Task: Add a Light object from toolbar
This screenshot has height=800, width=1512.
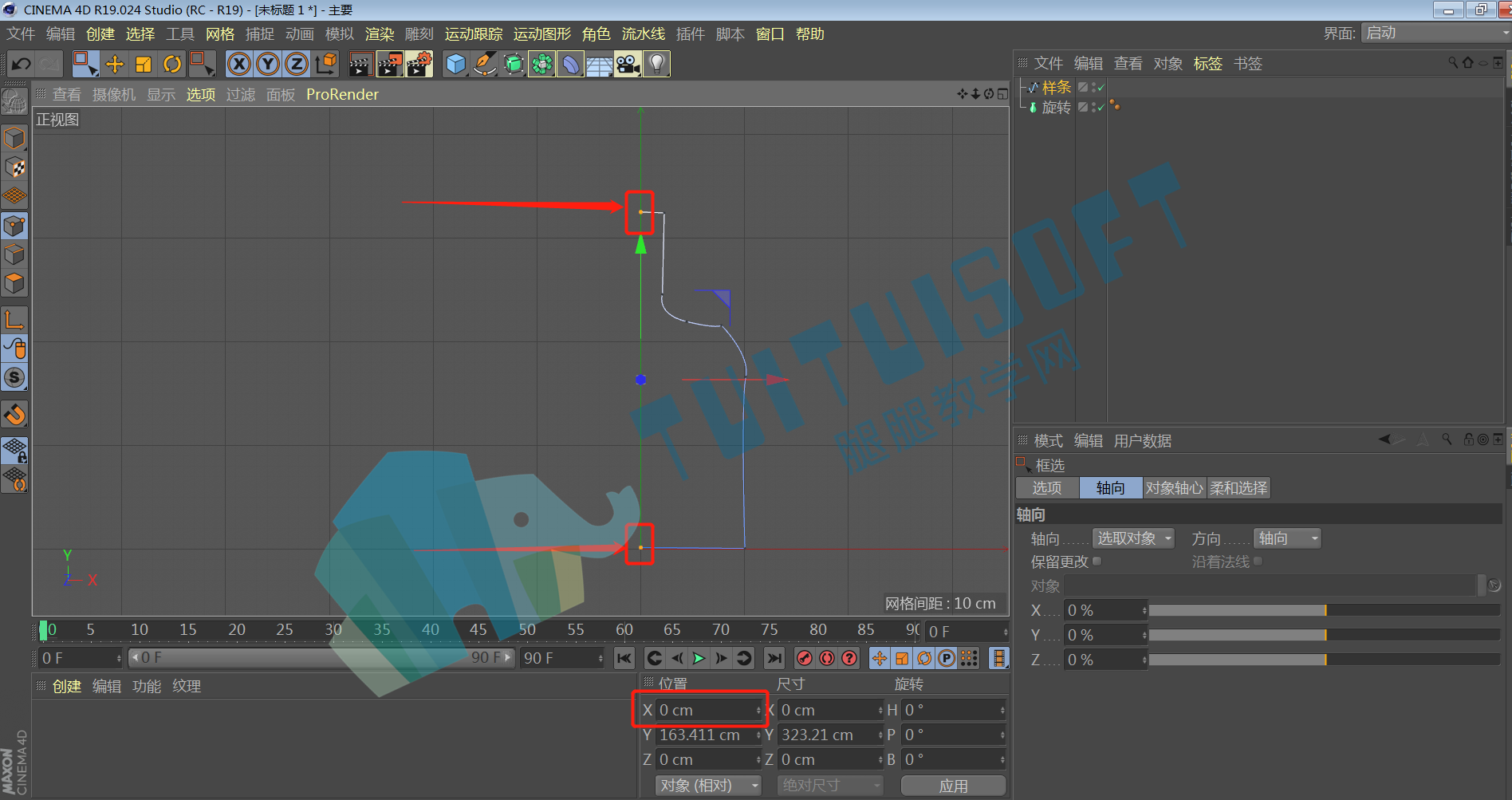Action: point(656,64)
